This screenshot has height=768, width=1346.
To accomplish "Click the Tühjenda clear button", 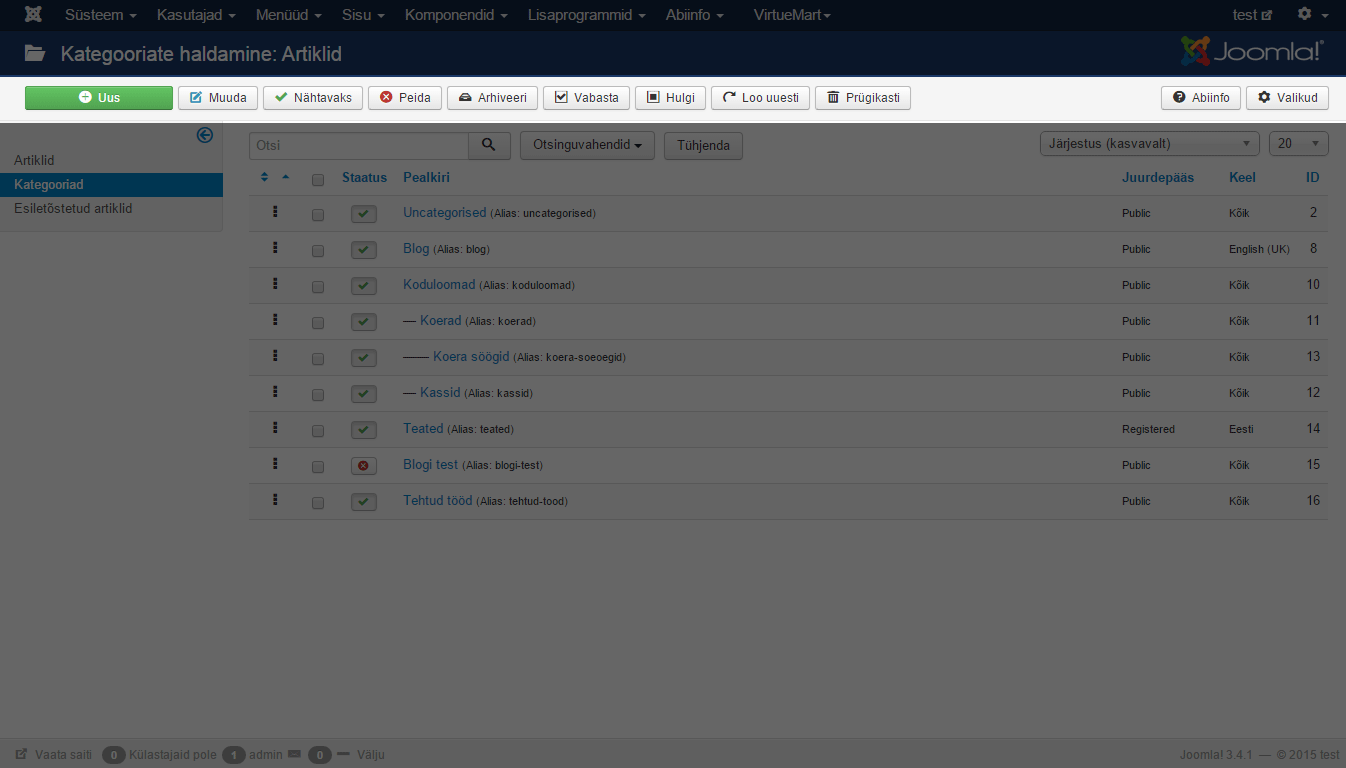I will click(x=703, y=145).
